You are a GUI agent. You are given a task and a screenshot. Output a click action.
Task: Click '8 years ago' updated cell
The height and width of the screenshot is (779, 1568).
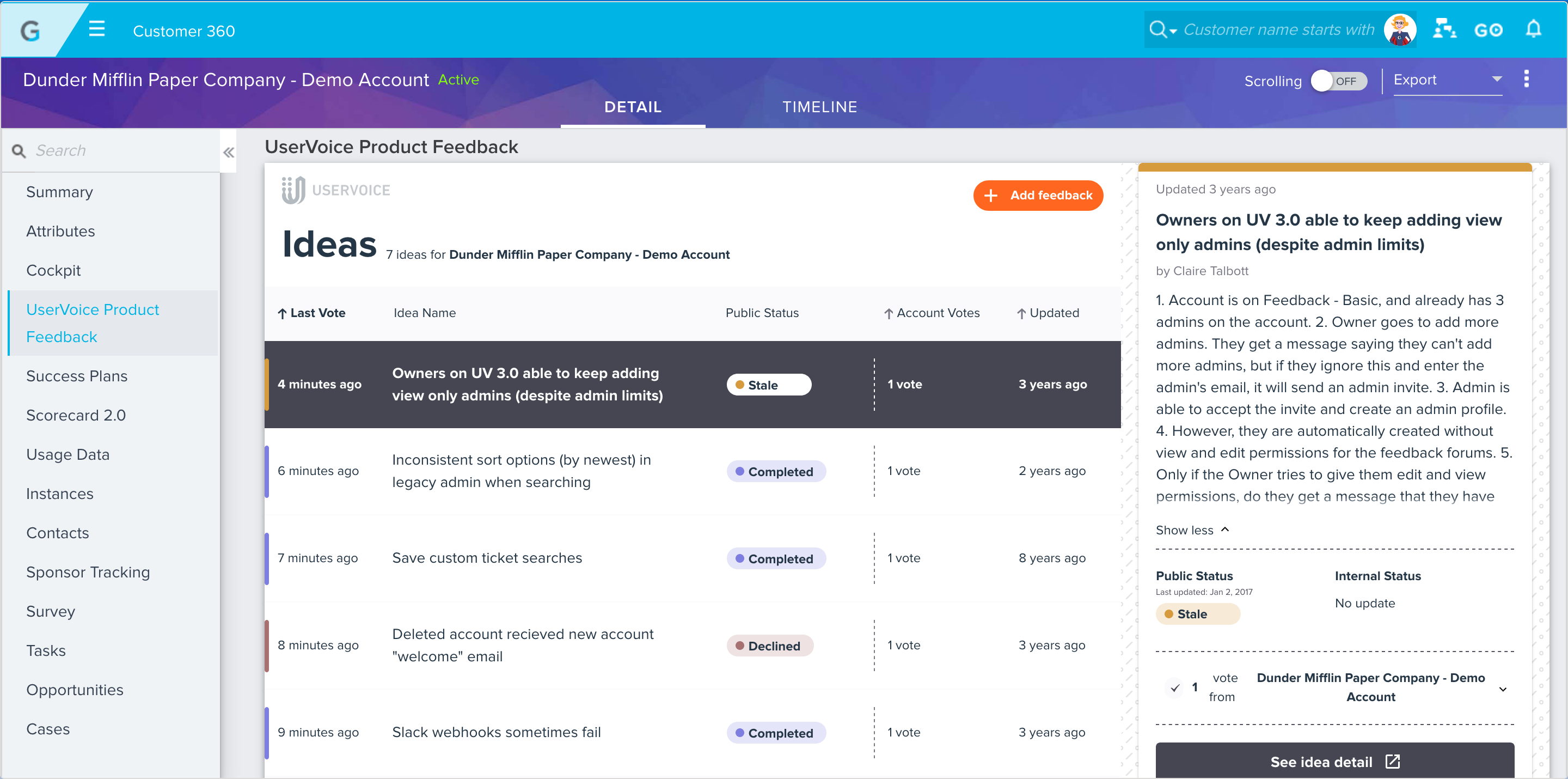click(x=1052, y=558)
